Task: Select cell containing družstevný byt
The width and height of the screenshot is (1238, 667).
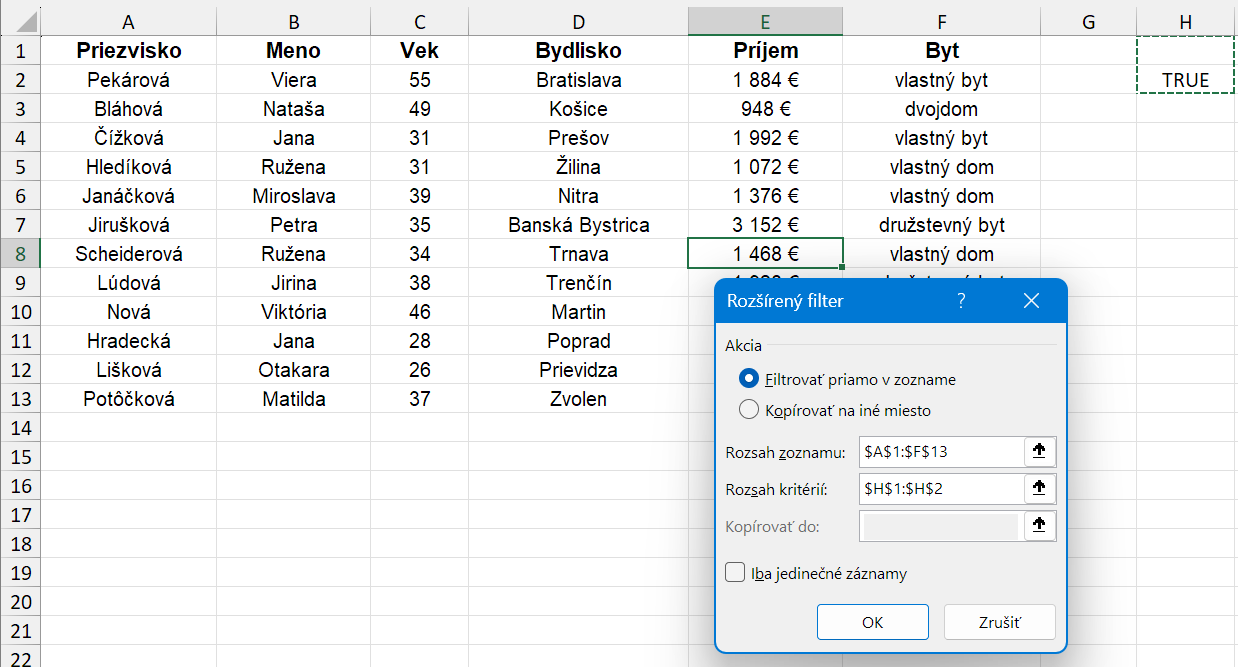Action: pos(941,225)
